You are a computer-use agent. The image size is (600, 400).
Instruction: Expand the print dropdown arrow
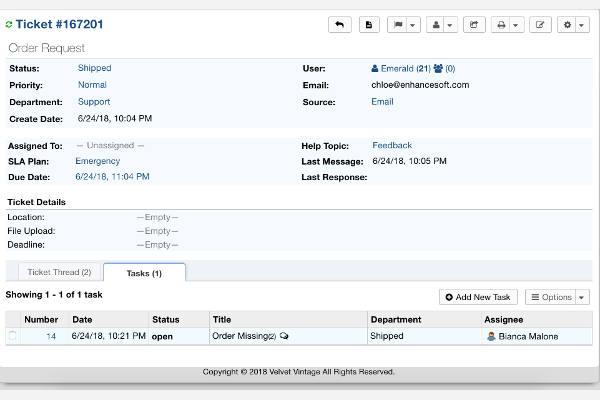pyautogui.click(x=516, y=25)
